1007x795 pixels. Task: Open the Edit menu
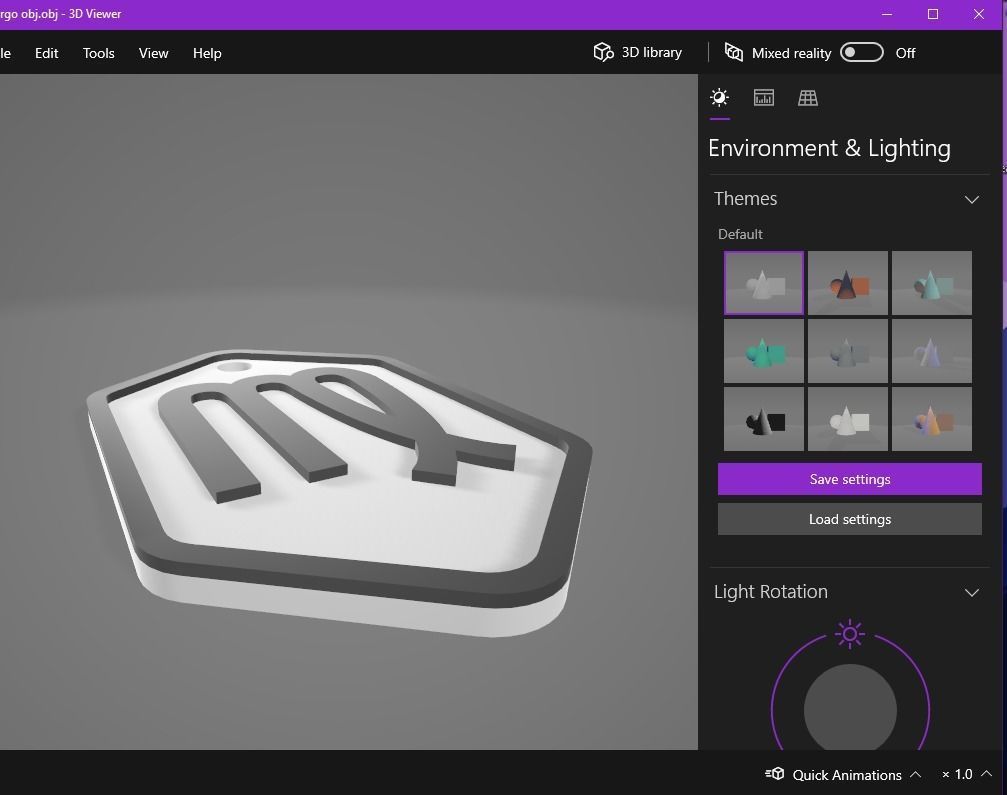point(46,53)
